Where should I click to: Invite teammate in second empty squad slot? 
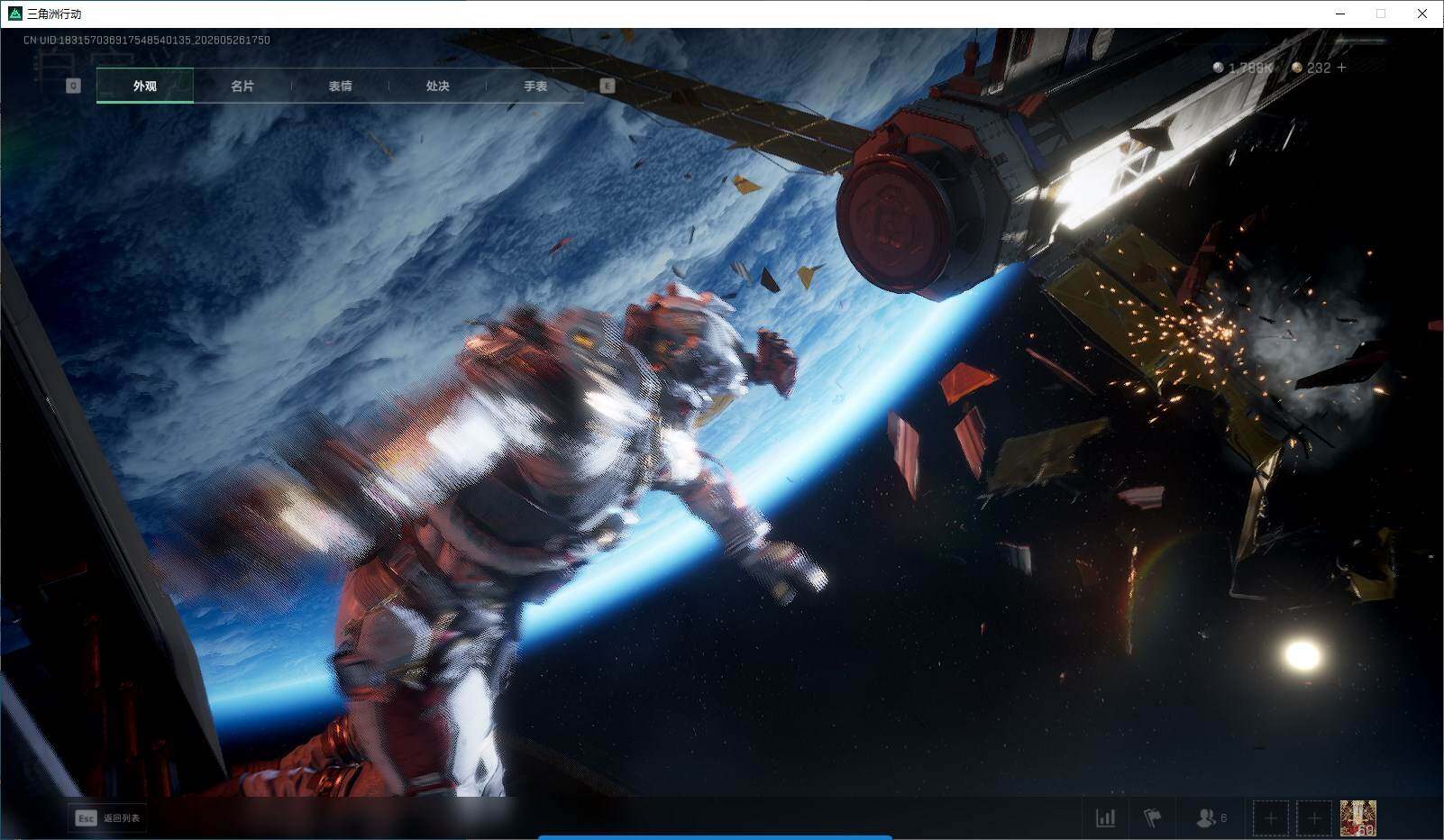click(x=1313, y=818)
